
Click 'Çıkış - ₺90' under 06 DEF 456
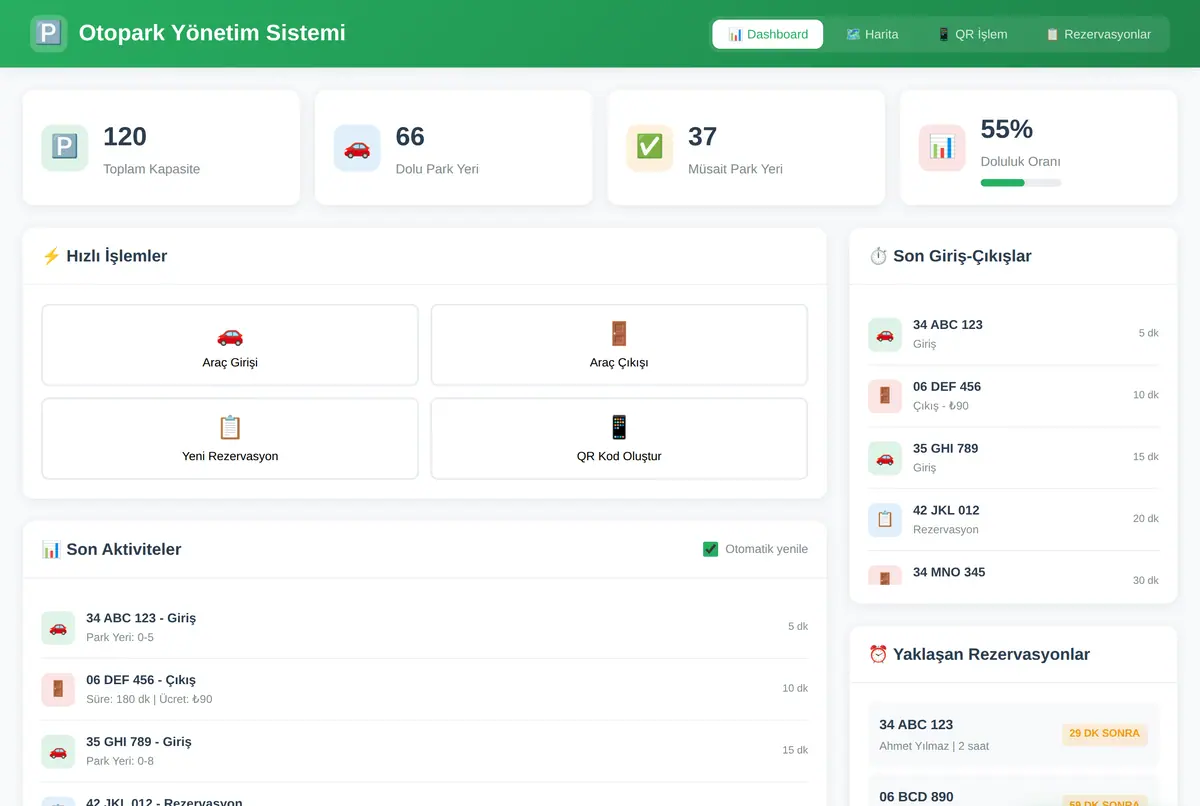941,406
